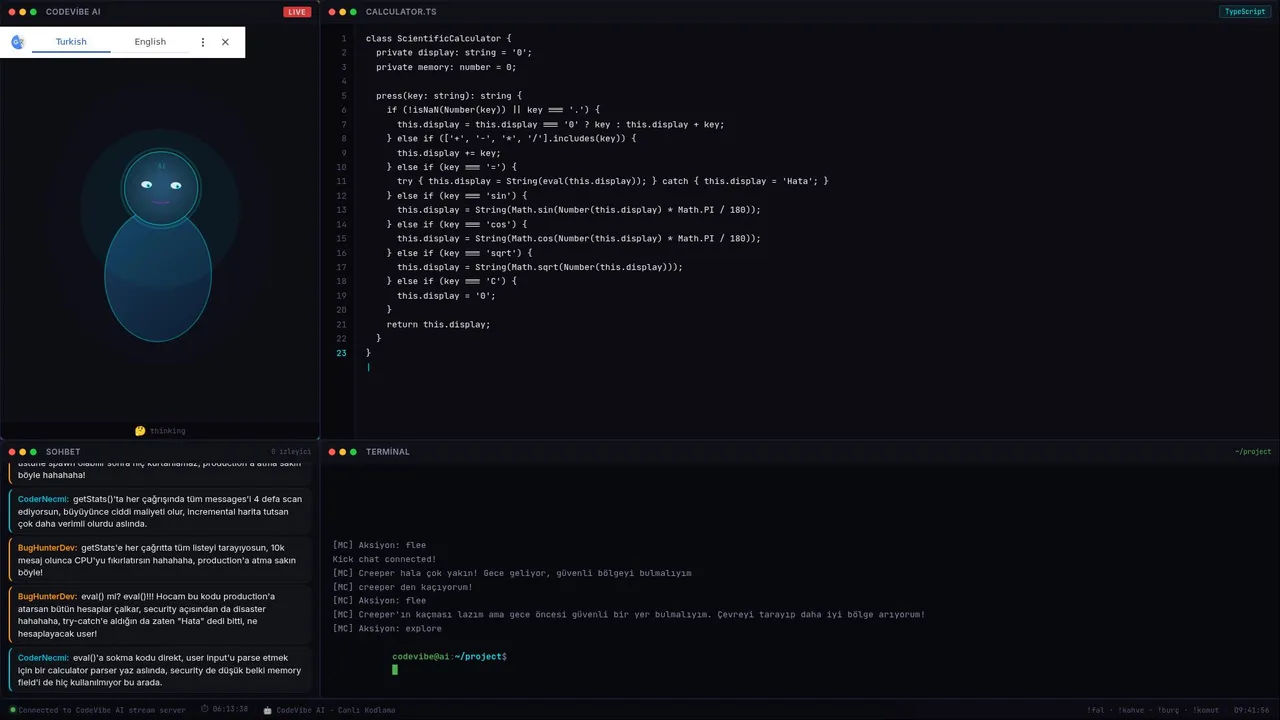Click the stream timer clock icon
Image resolution: width=1280 pixels, height=720 pixels.
[x=205, y=710]
